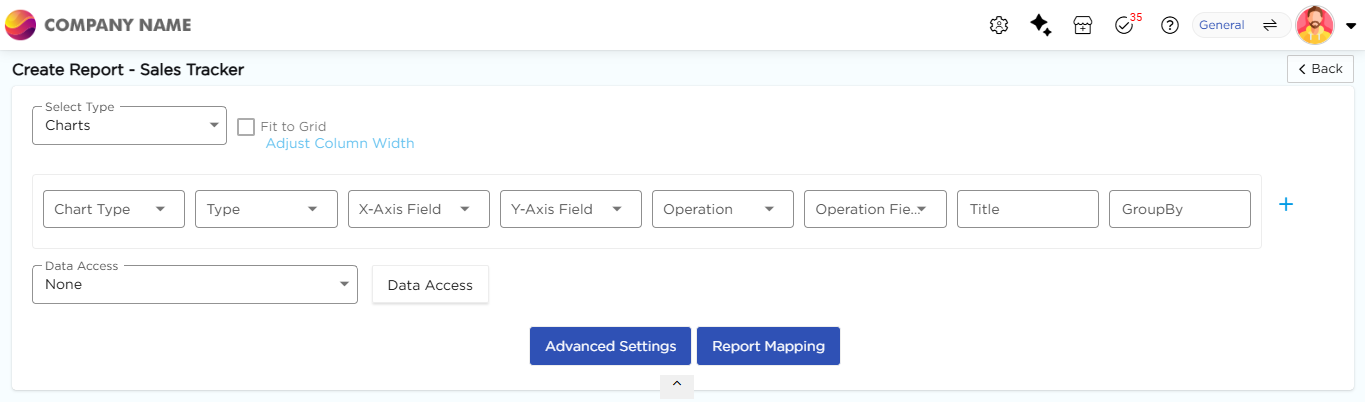Click into the Title input field

pyautogui.click(x=1027, y=210)
